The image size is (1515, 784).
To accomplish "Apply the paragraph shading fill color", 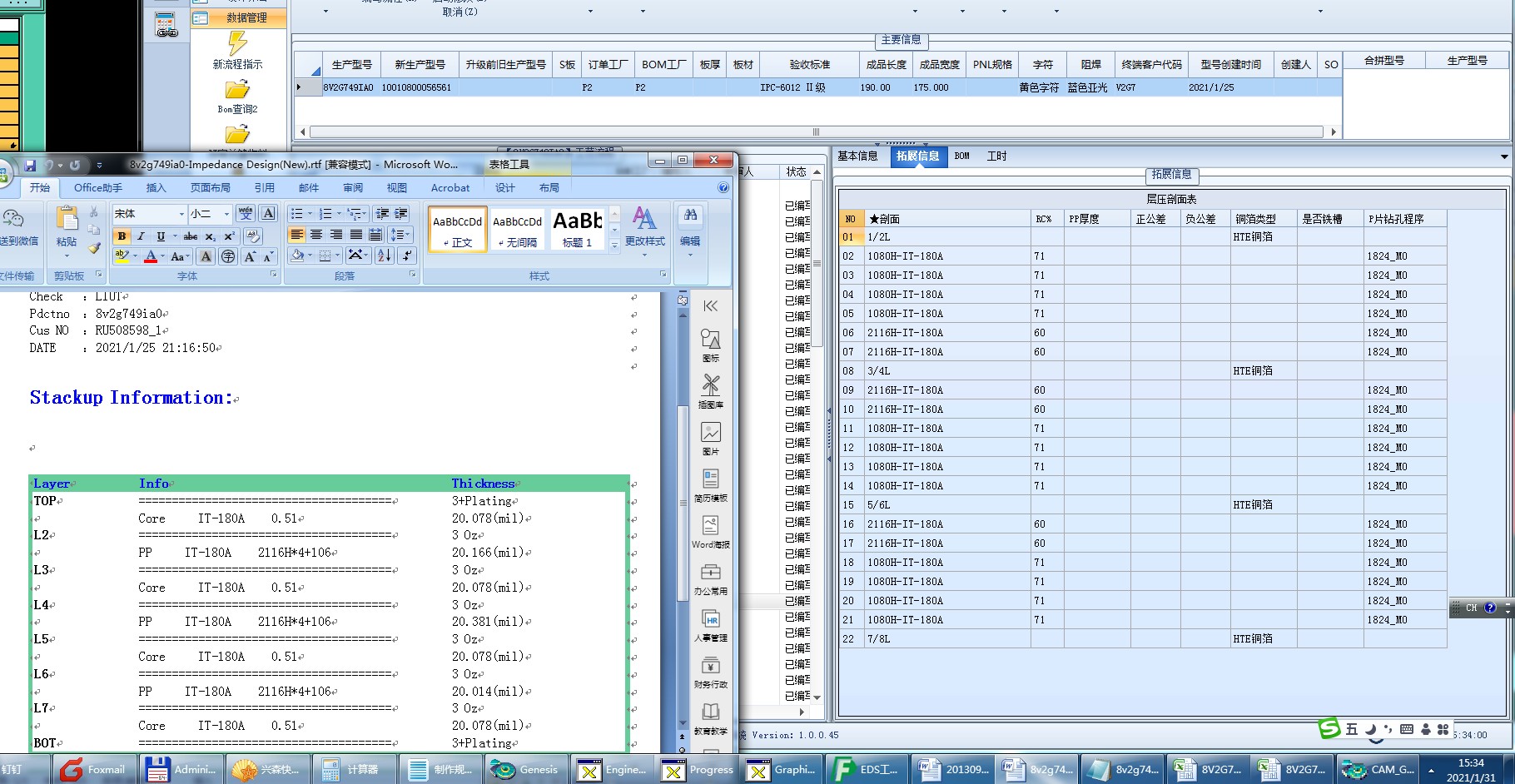I will 297,256.
